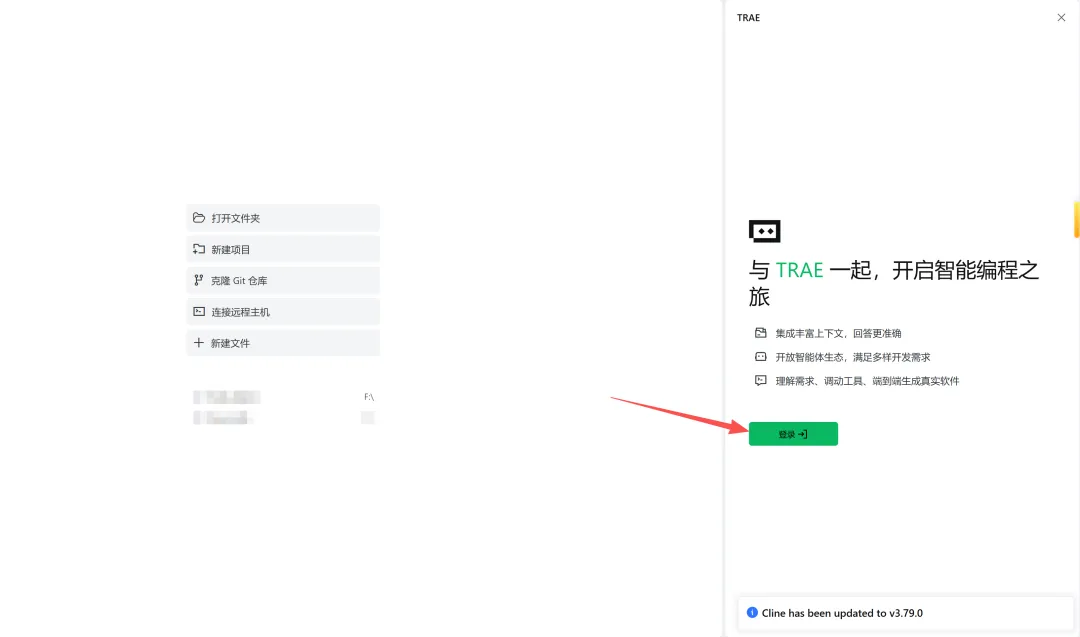
Task: Click the Cline updated to v3.79.0 notification
Action: (x=905, y=613)
